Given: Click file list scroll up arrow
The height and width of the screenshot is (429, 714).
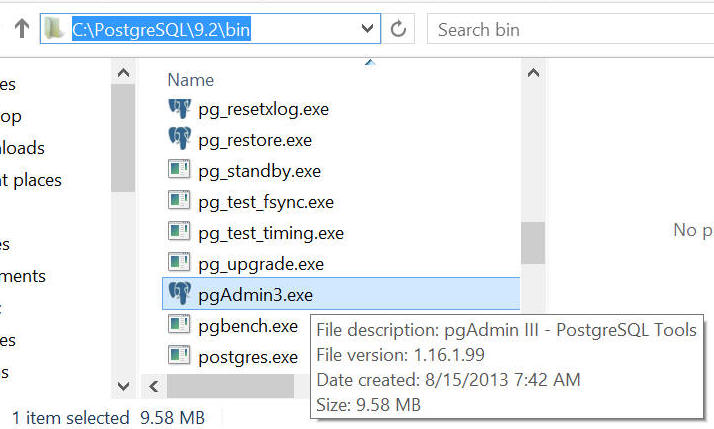Looking at the screenshot, I should [x=533, y=73].
